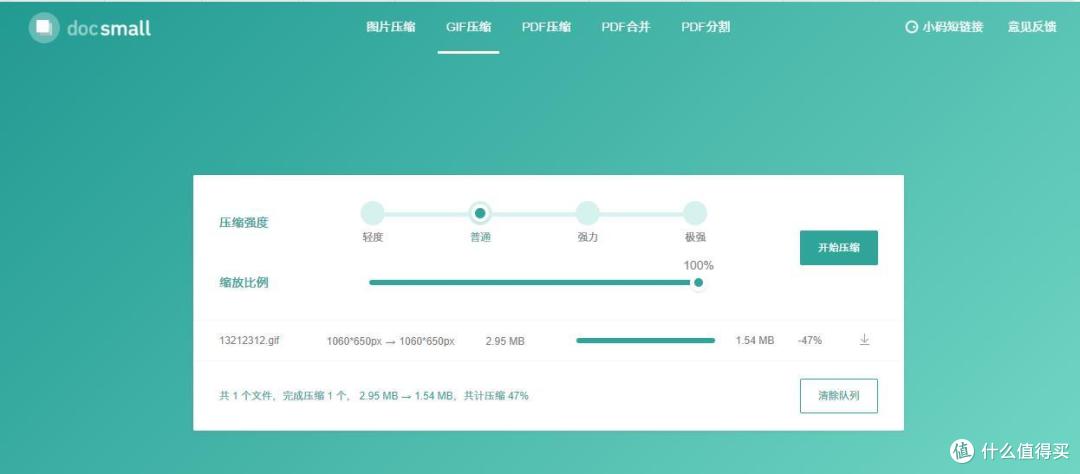Select the PDF分割 tab
Screen dimensions: 1080x474
705,27
